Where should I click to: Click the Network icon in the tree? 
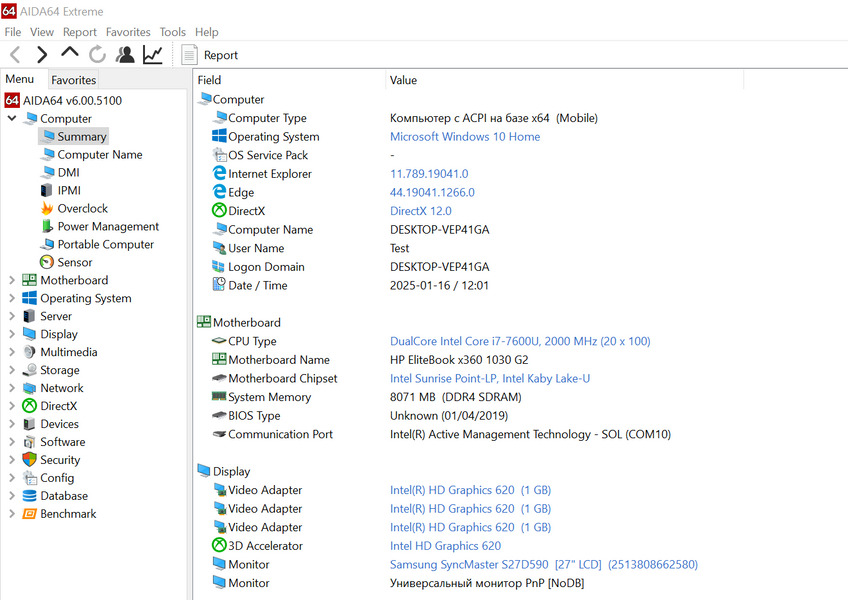tap(29, 388)
